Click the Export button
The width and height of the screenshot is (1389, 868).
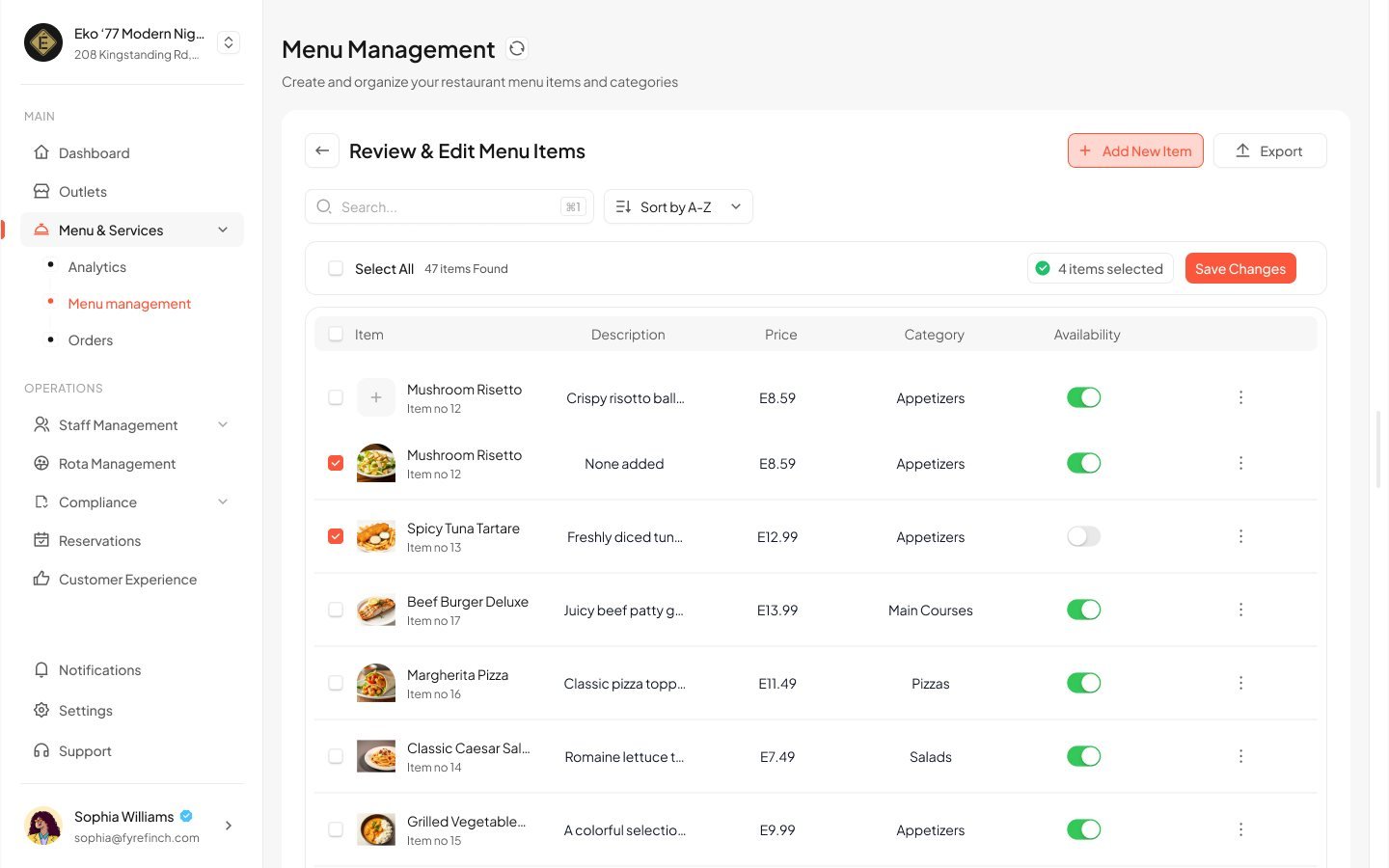point(1269,150)
